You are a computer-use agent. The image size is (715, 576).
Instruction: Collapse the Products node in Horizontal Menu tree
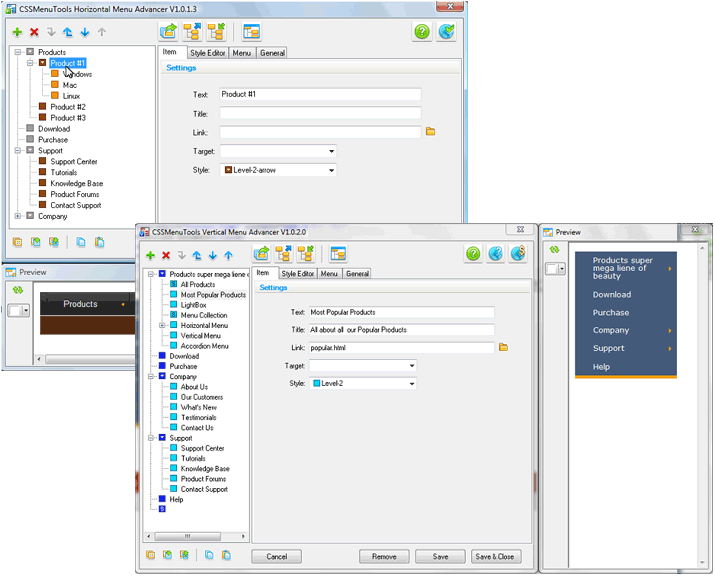click(x=17, y=52)
